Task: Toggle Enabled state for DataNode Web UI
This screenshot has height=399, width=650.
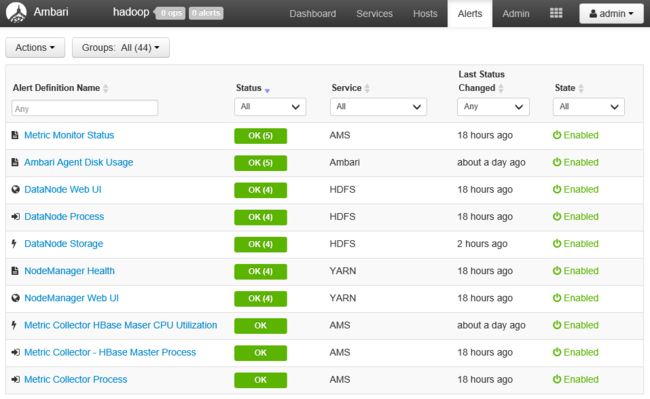Action: tap(575, 189)
